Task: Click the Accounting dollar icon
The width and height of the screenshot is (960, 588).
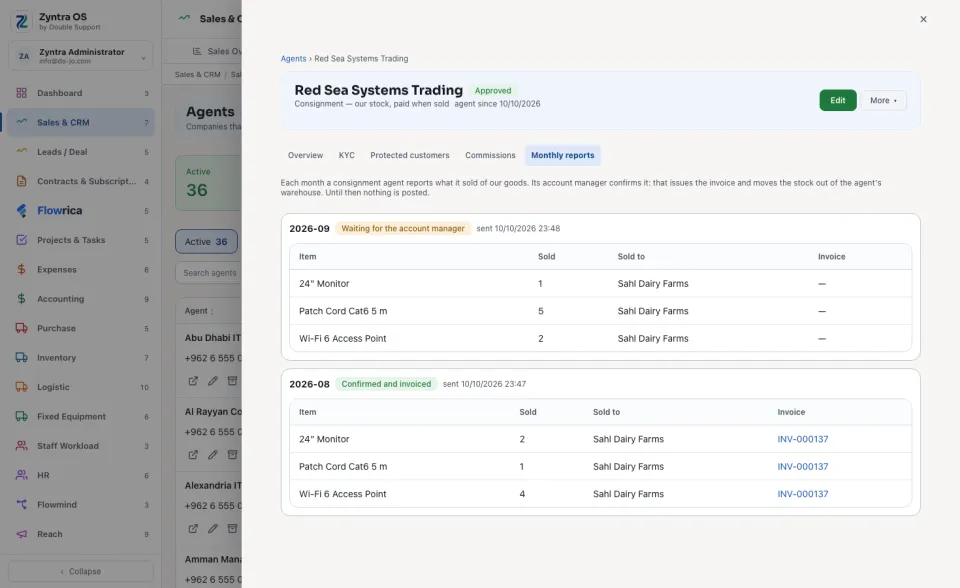Action: pos(21,298)
